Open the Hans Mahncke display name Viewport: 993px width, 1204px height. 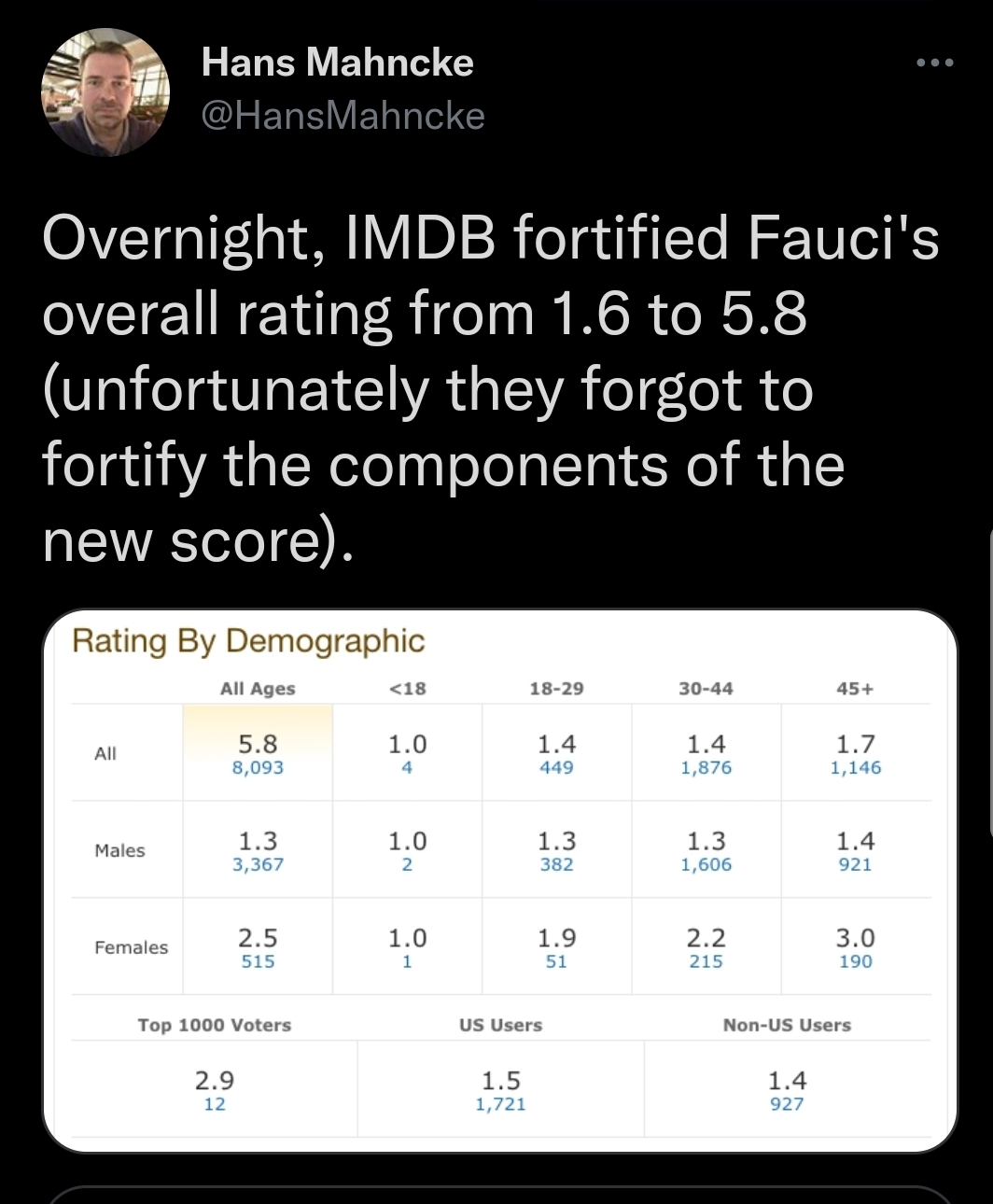coord(338,63)
